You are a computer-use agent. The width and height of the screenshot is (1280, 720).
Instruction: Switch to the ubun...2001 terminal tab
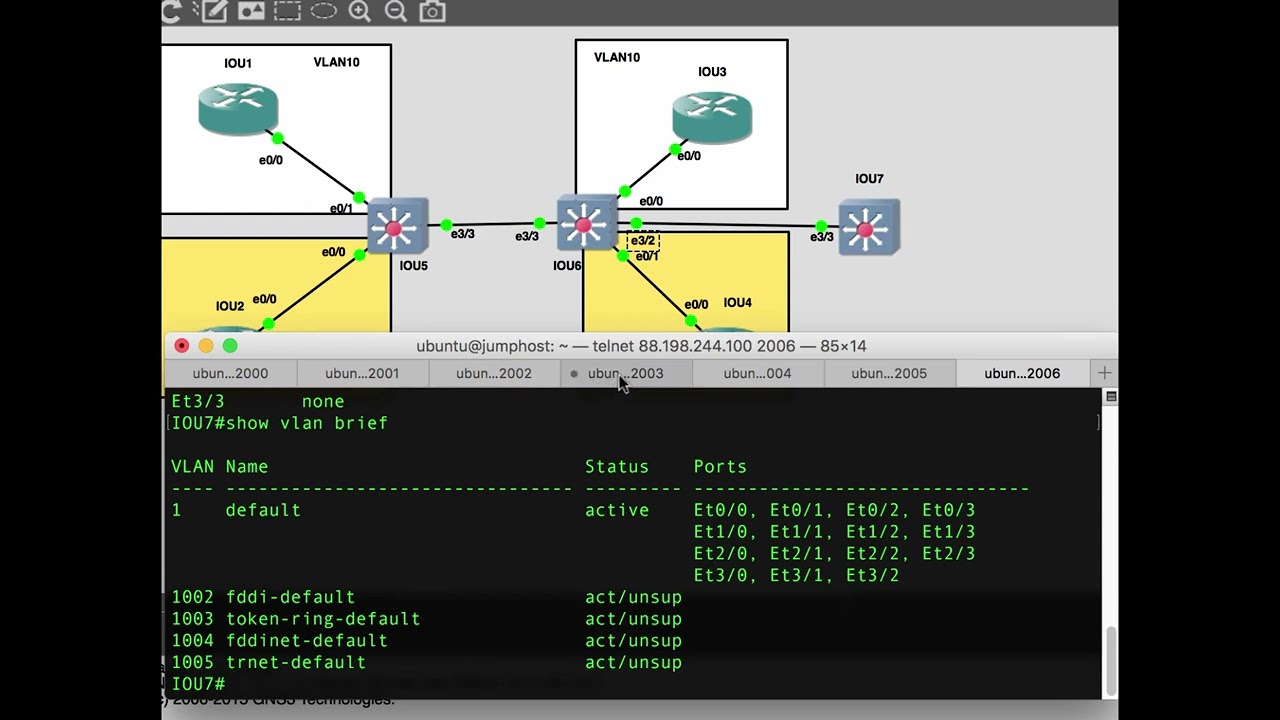point(362,373)
